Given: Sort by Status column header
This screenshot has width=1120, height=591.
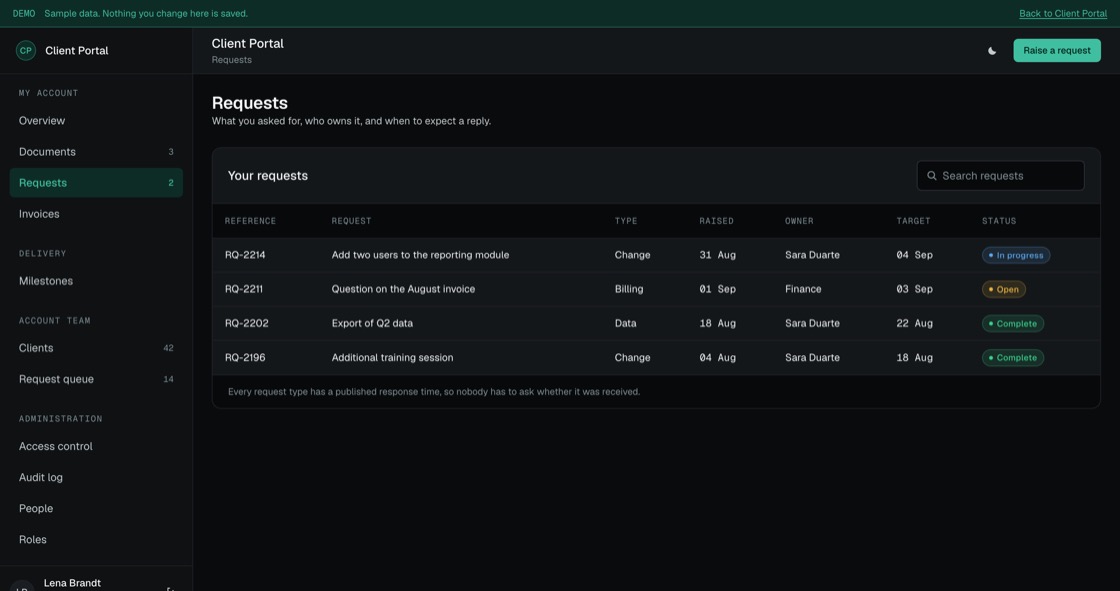Looking at the screenshot, I should pos(999,221).
